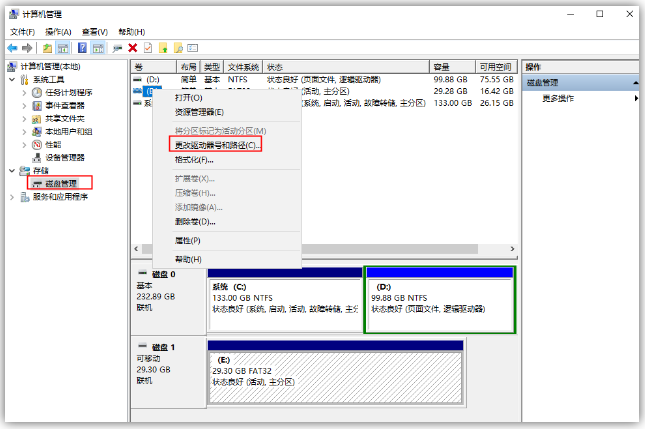This screenshot has width=645, height=429.
Task: Choose 格式化 from the context menu
Action: click(x=194, y=159)
